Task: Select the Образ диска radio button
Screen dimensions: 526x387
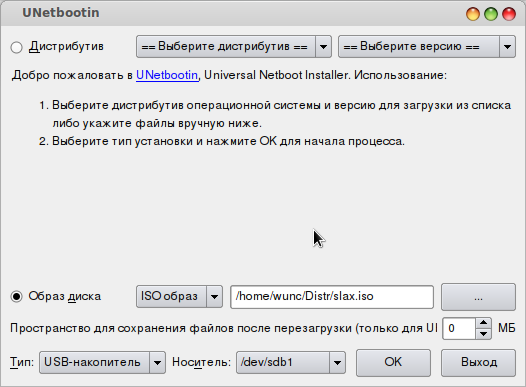Action: (x=16, y=296)
